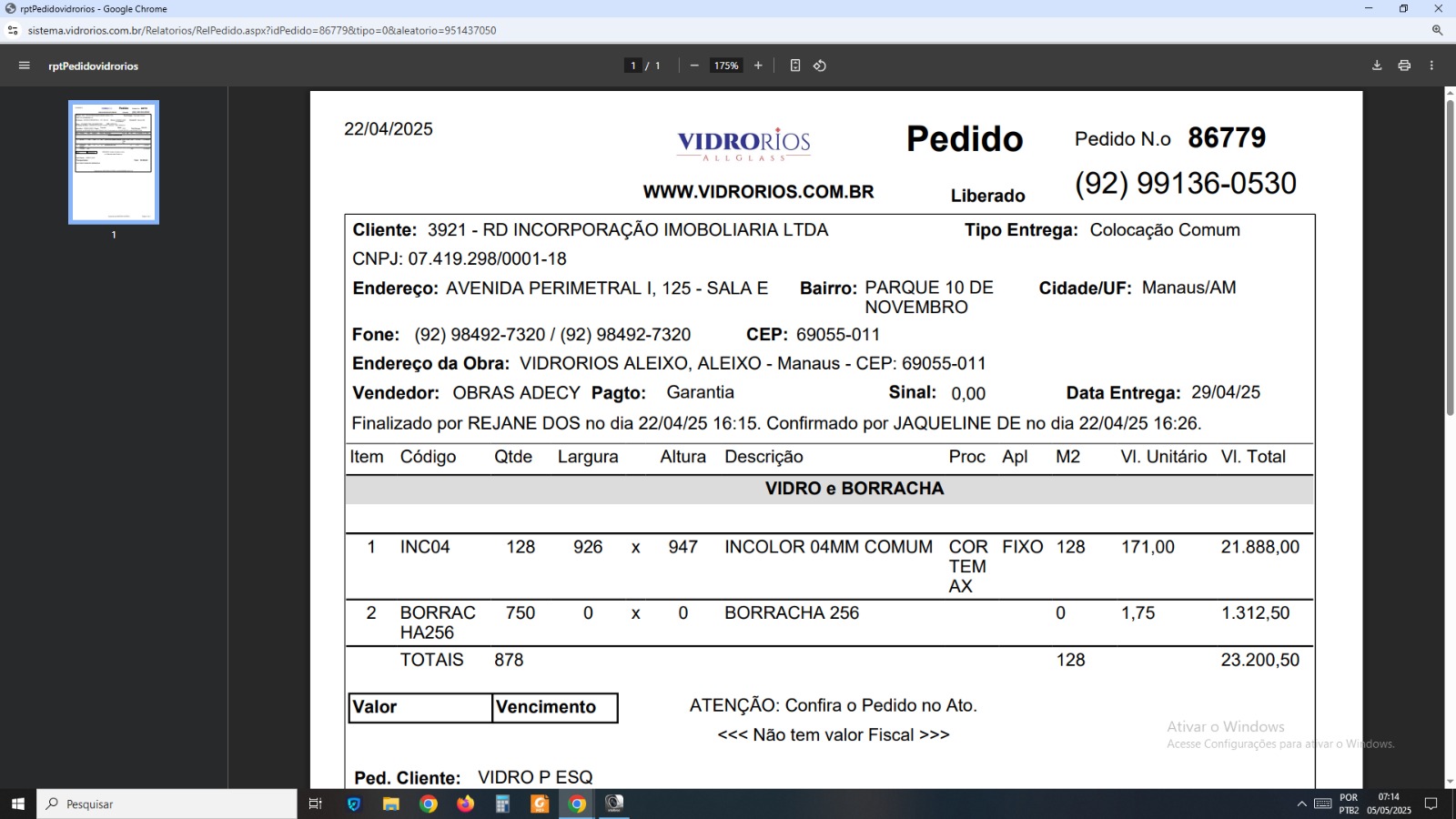Viewport: 1456px width, 819px height.
Task: Open the touch keyboard tray icon
Action: coord(1323,804)
